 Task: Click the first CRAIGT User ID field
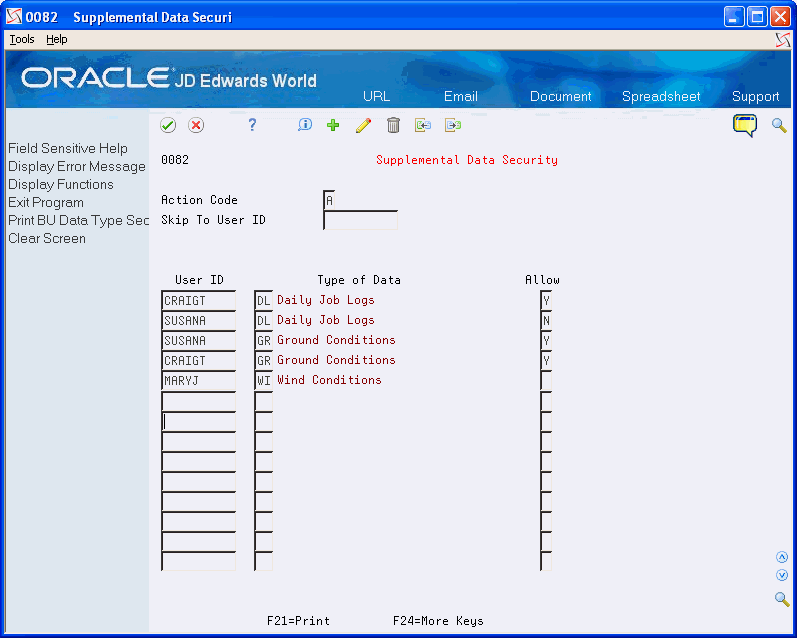pyautogui.click(x=199, y=300)
